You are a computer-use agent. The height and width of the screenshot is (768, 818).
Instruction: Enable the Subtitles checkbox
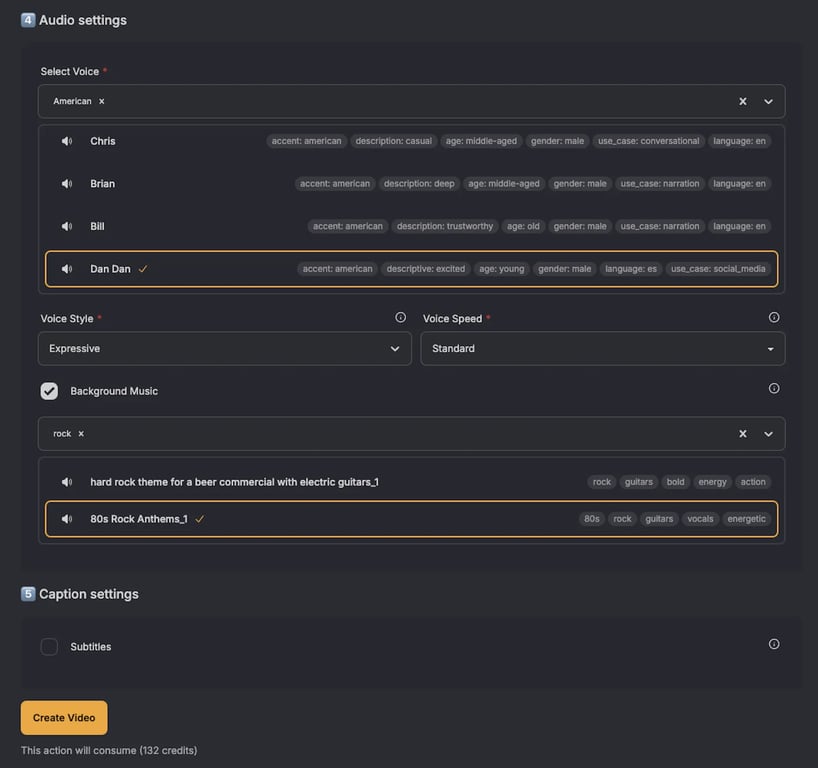(49, 647)
